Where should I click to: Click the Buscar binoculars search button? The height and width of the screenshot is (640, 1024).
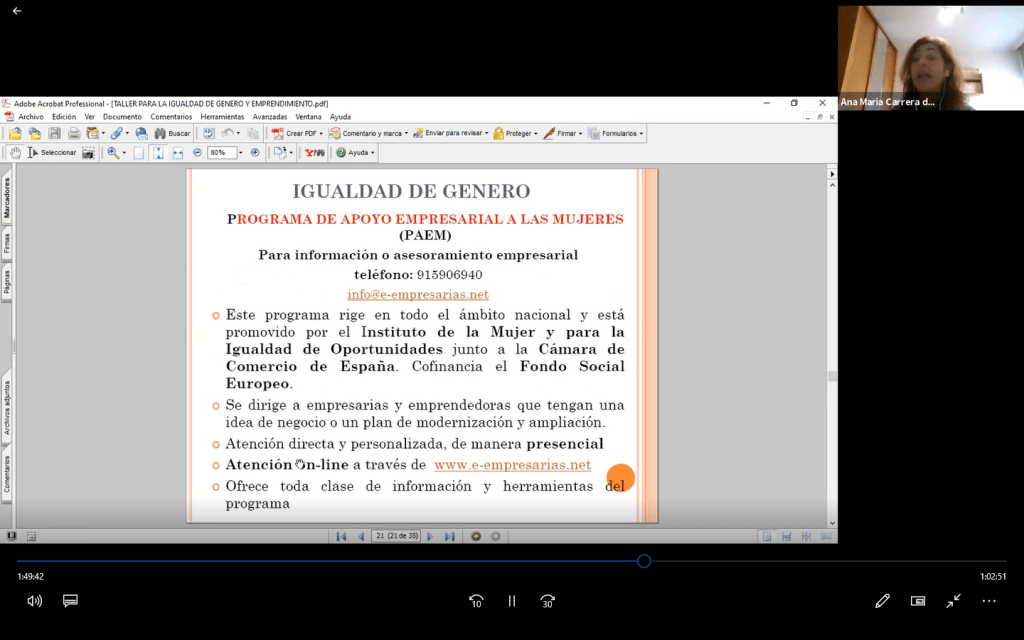tap(172, 133)
